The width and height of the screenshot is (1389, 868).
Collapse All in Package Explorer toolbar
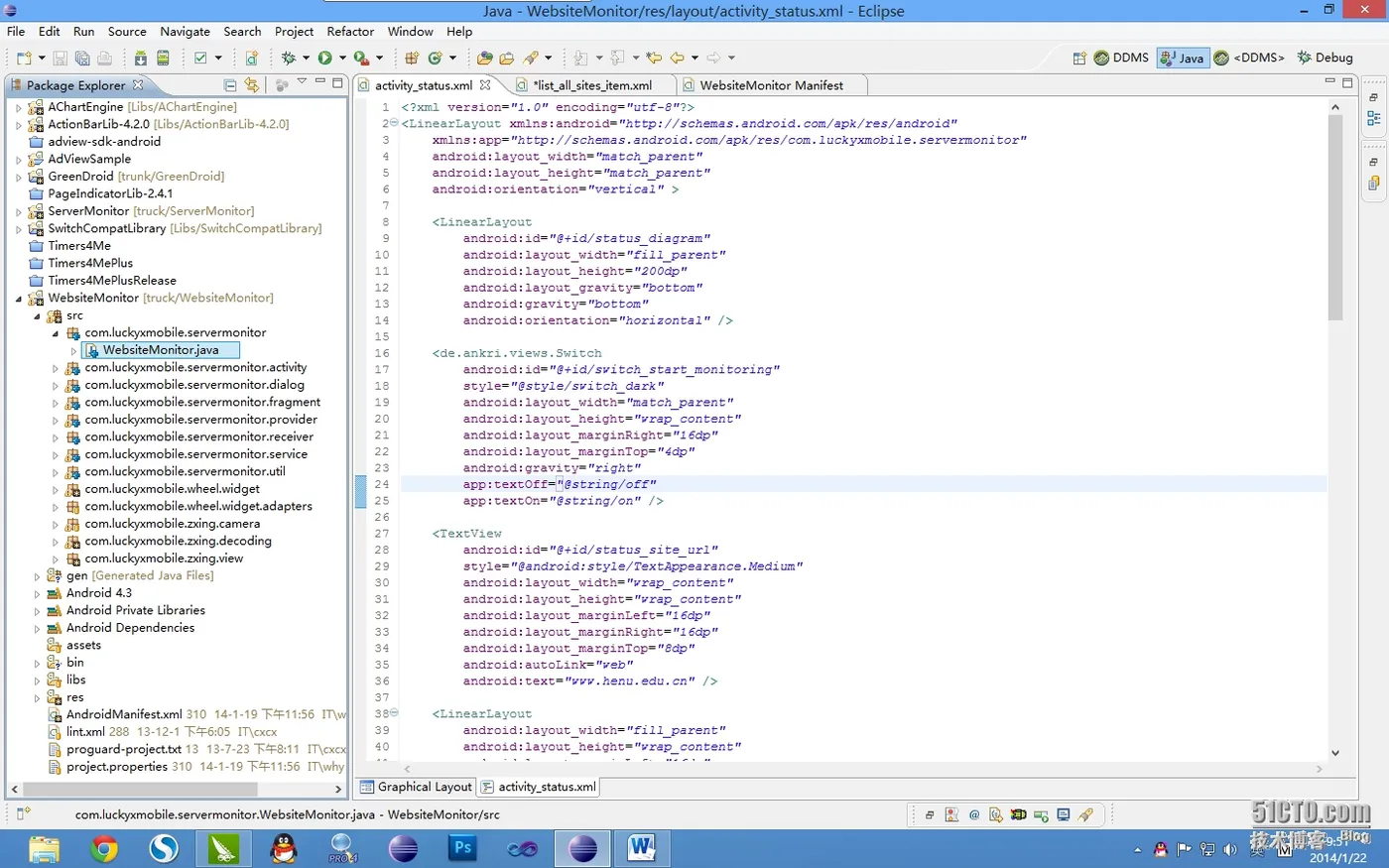point(230,85)
